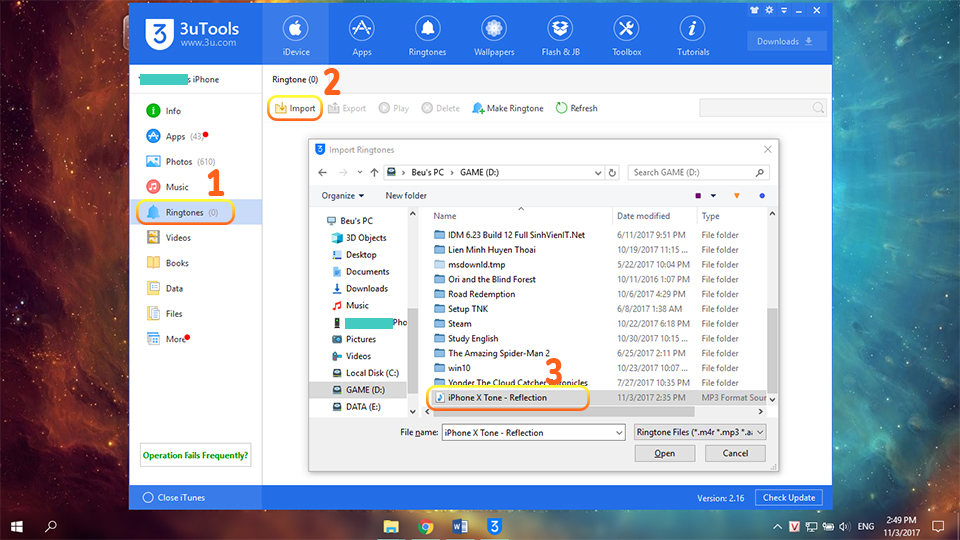The height and width of the screenshot is (540, 960).
Task: Open Music in 3uTools sidebar
Action: pyautogui.click(x=195, y=187)
